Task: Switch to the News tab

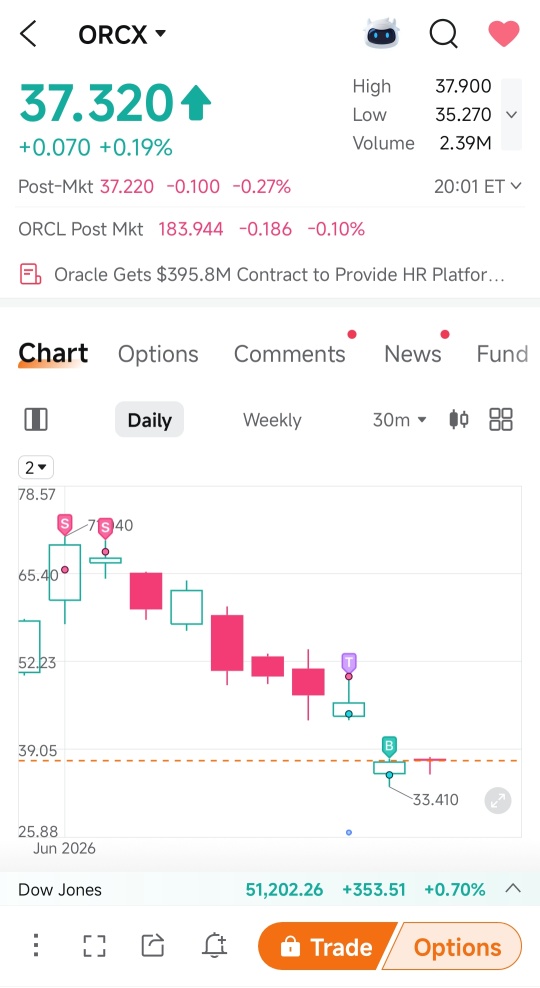Action: (413, 354)
